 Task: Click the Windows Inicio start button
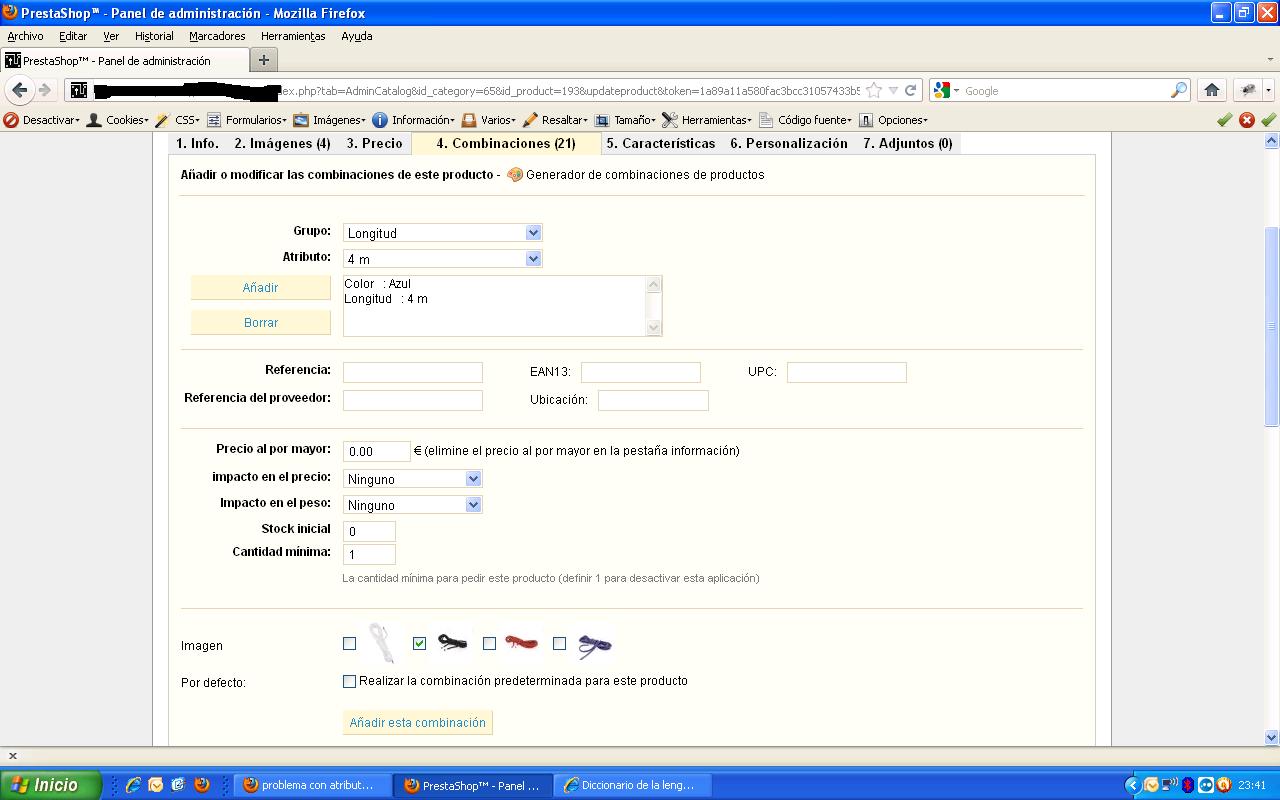coord(50,785)
